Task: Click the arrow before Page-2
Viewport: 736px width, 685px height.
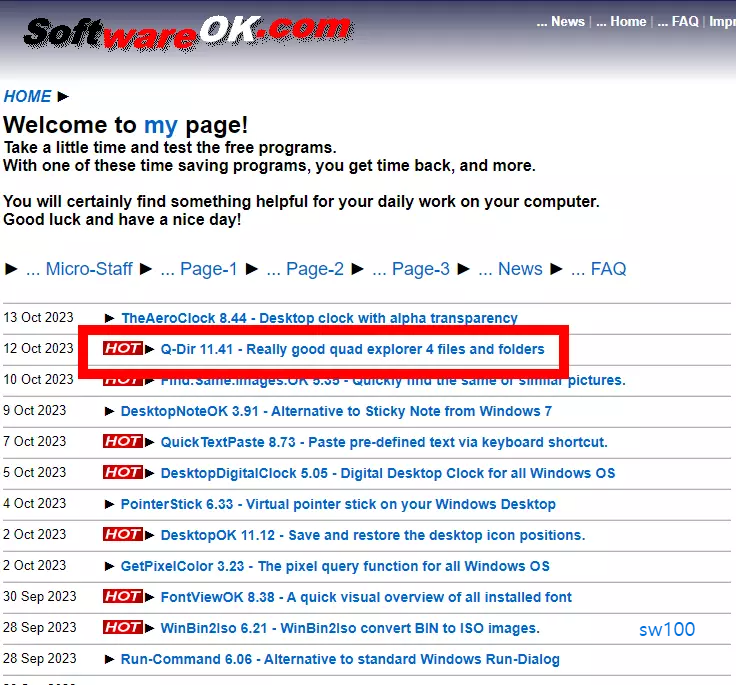Action: pyautogui.click(x=252, y=269)
